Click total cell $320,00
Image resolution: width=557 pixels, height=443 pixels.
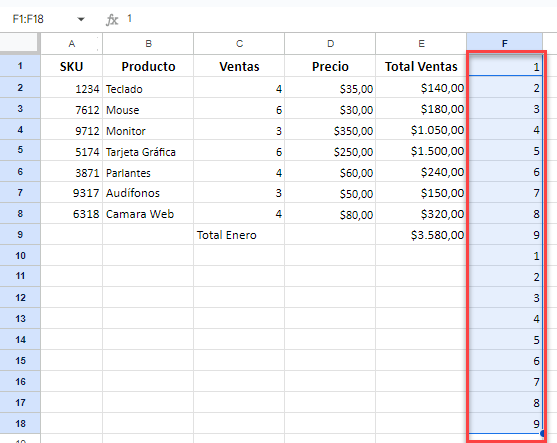coord(421,213)
